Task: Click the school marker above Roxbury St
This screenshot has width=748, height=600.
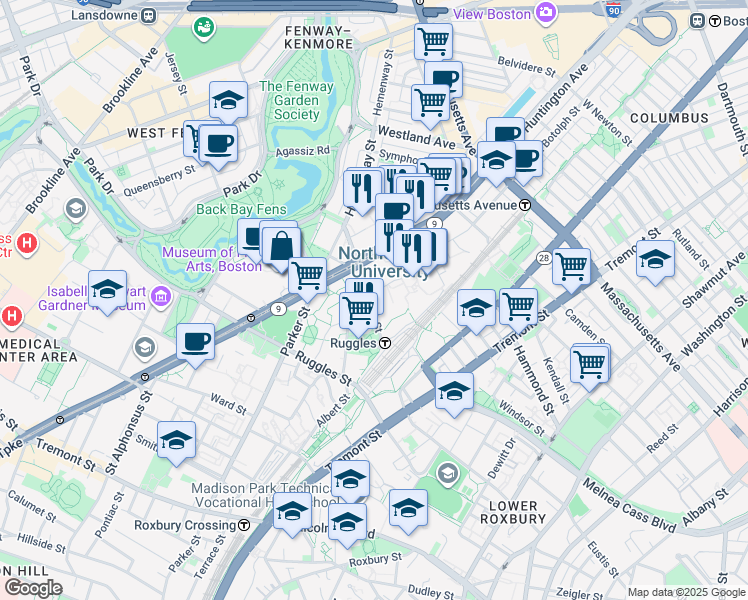Action: pos(348,523)
